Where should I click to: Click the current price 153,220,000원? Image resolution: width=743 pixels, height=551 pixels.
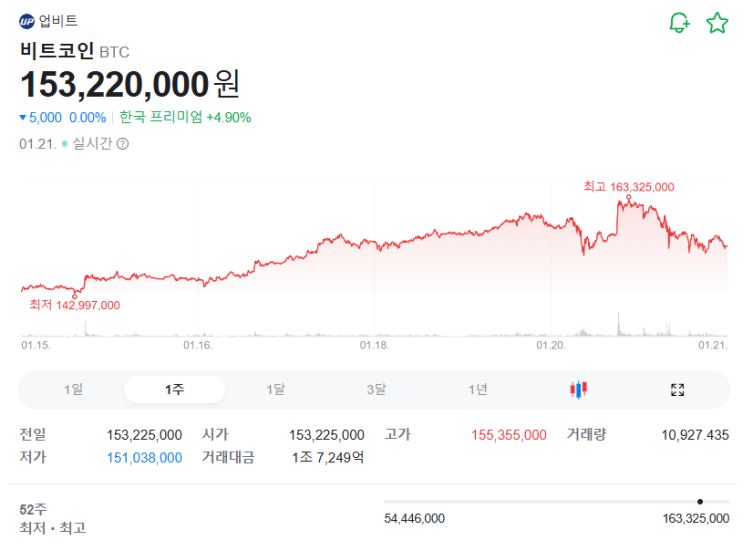coord(129,83)
